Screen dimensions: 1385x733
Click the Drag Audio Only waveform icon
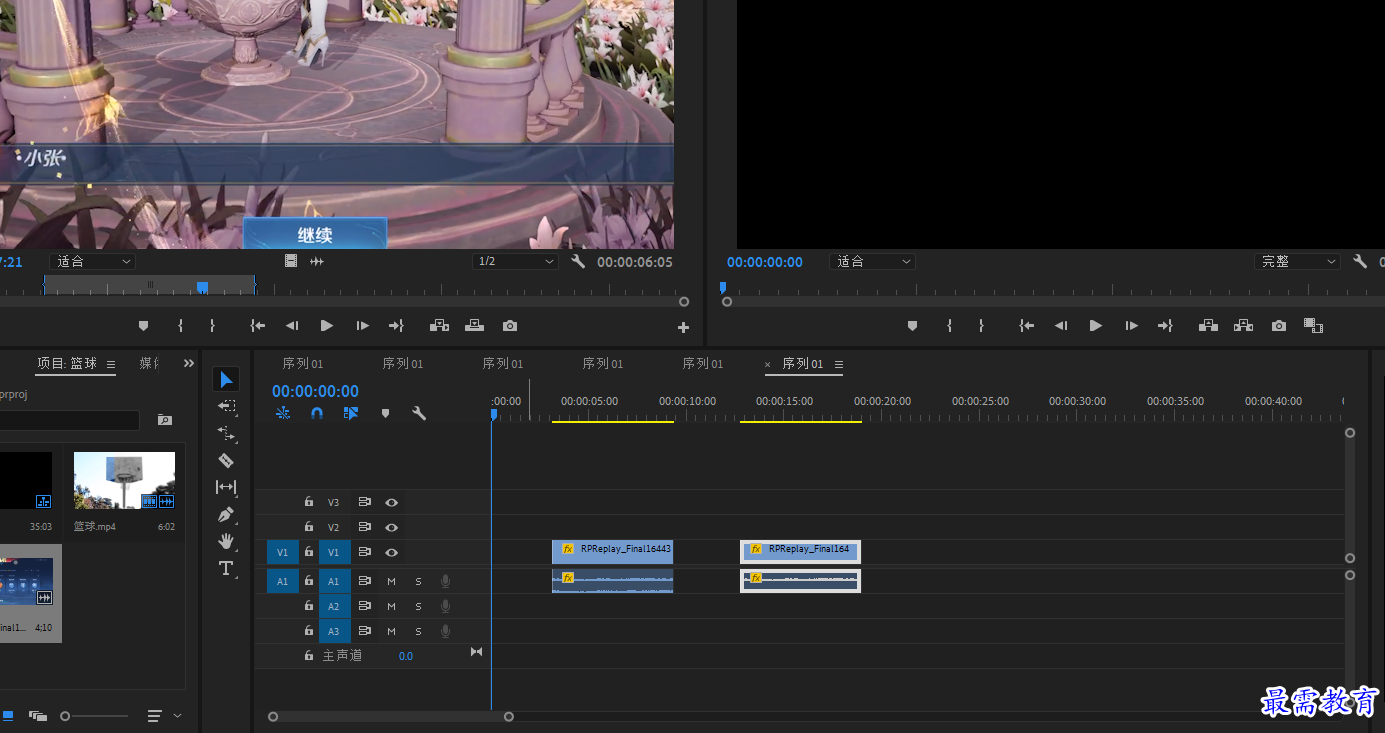(317, 261)
